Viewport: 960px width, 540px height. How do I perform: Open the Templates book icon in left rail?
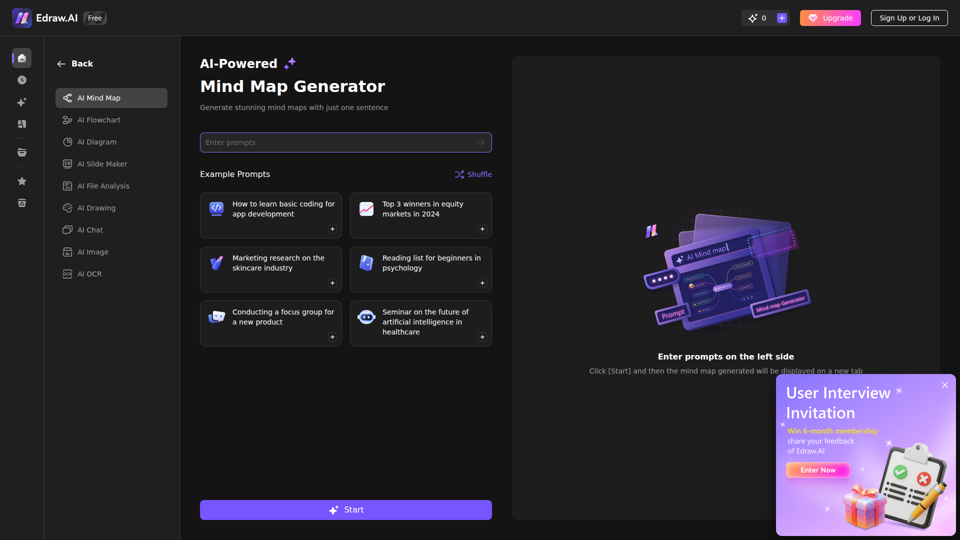click(21, 124)
